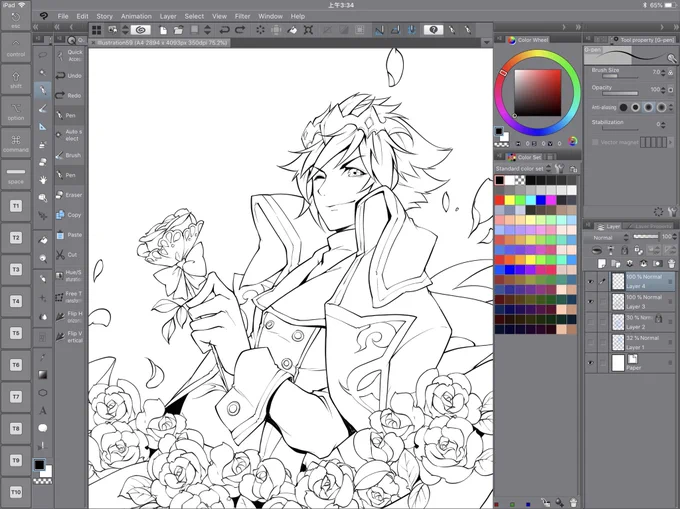Select the Text tool (A icon)
Viewport: 680px width, 509px height.
(x=42, y=410)
